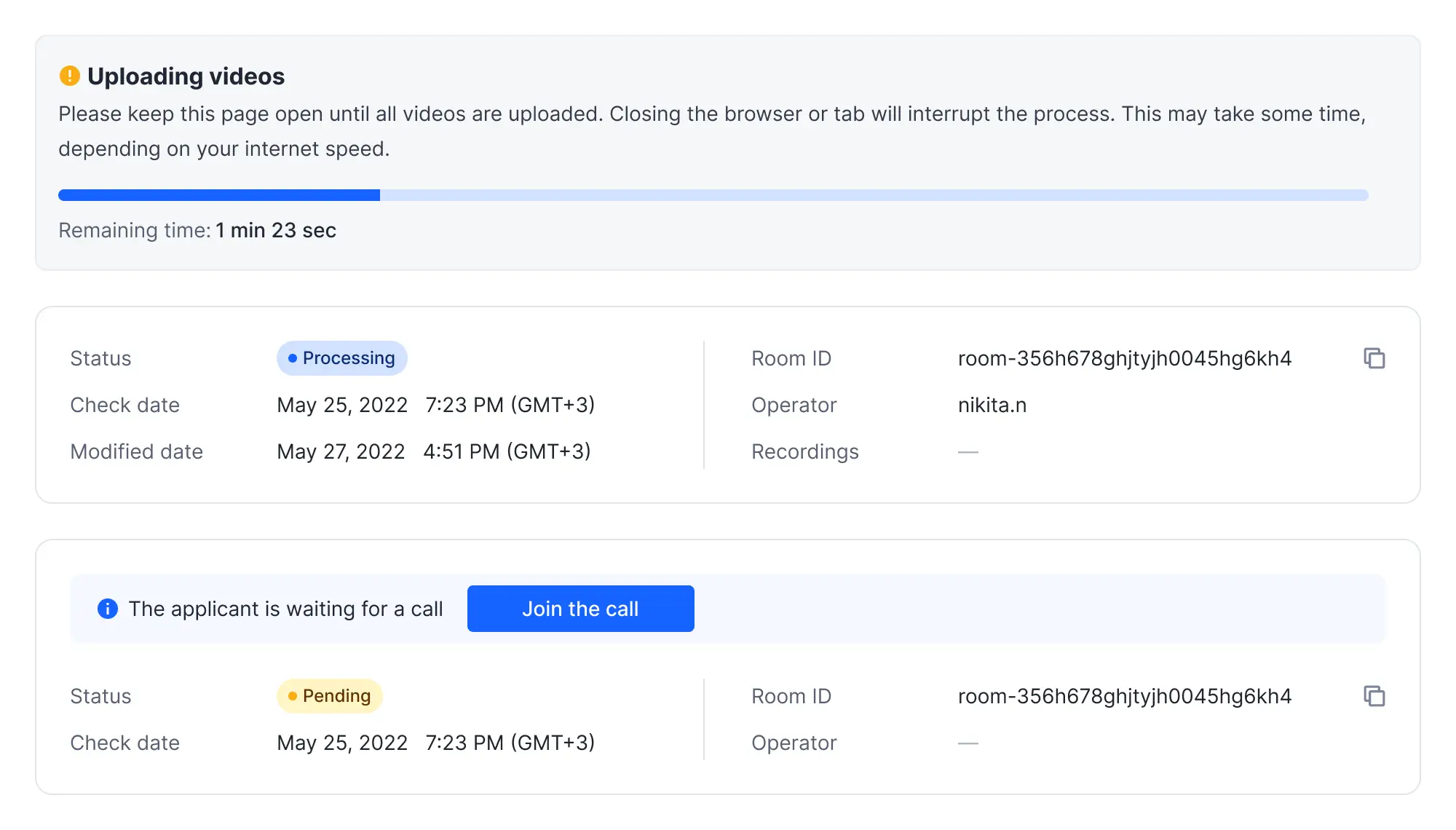Copy the Room ID in the Processing card
The height and width of the screenshot is (830, 1456).
[x=1374, y=358]
